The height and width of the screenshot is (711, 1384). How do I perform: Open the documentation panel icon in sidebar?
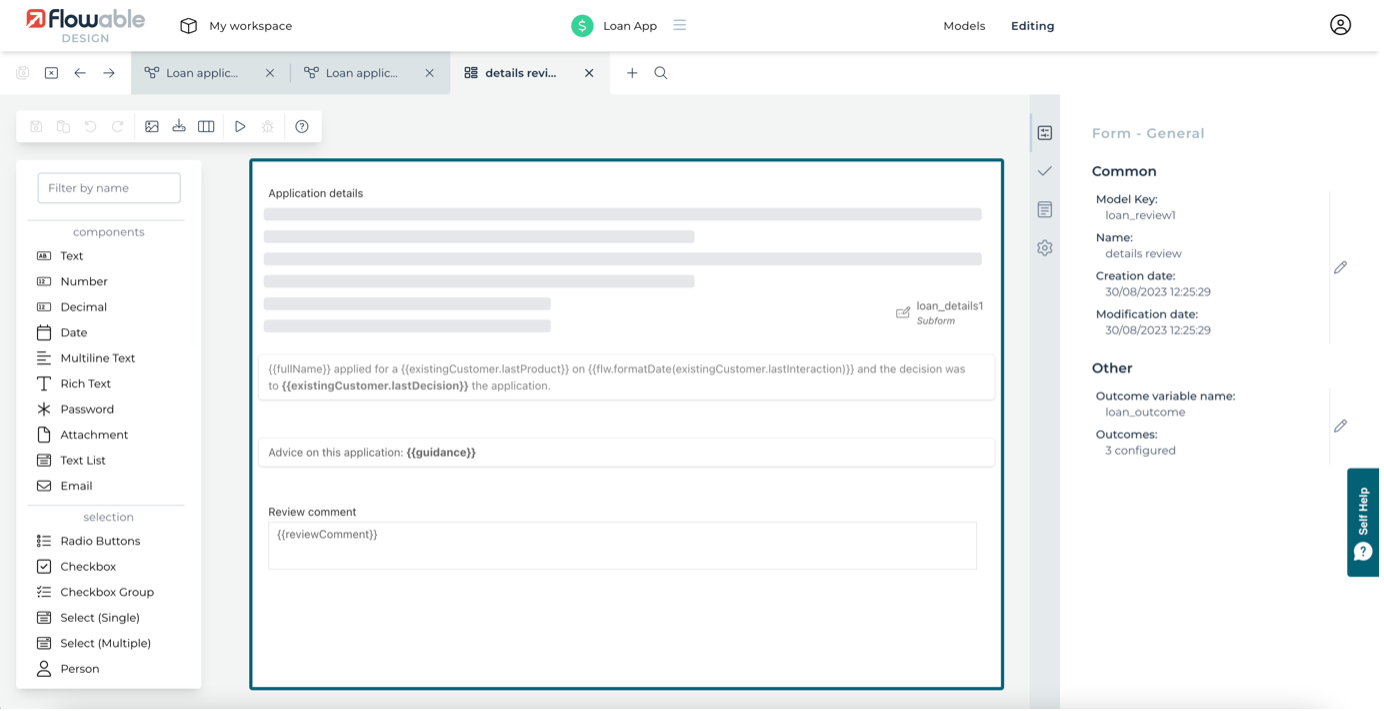tap(1045, 210)
